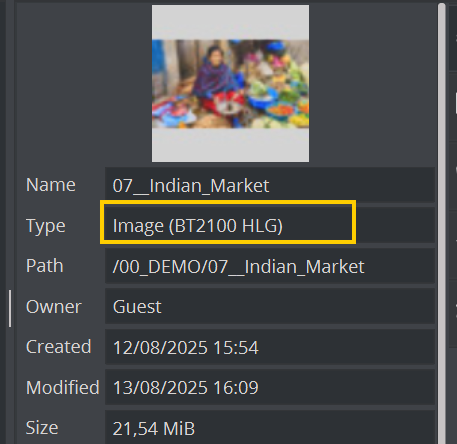Click the Indian Market preview thumbnail
Image resolution: width=457 pixels, height=444 pixels.
230,83
